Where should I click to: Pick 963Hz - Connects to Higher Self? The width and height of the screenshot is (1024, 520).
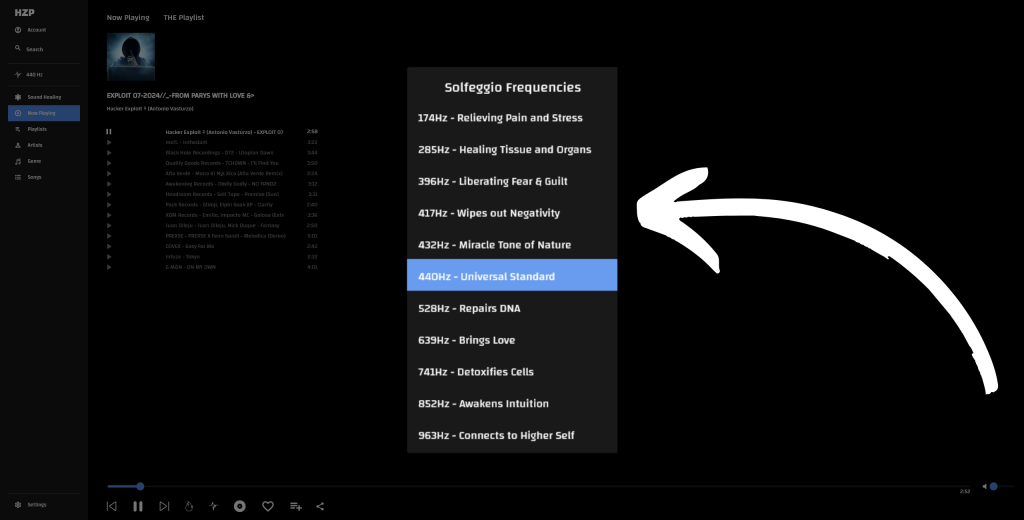511,435
